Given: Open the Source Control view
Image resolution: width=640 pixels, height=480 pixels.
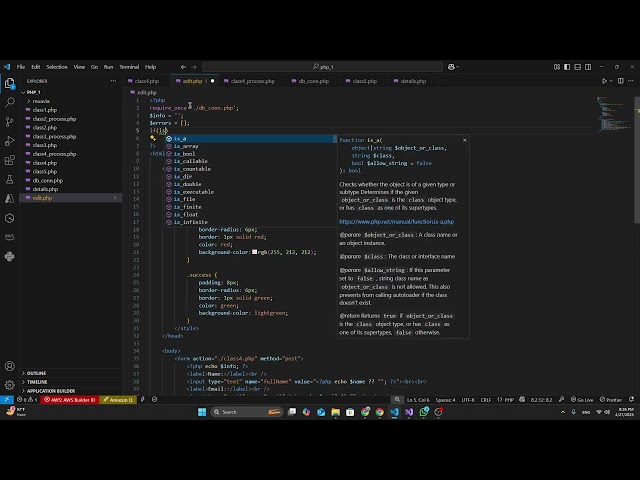Looking at the screenshot, I should pyautogui.click(x=10, y=121).
